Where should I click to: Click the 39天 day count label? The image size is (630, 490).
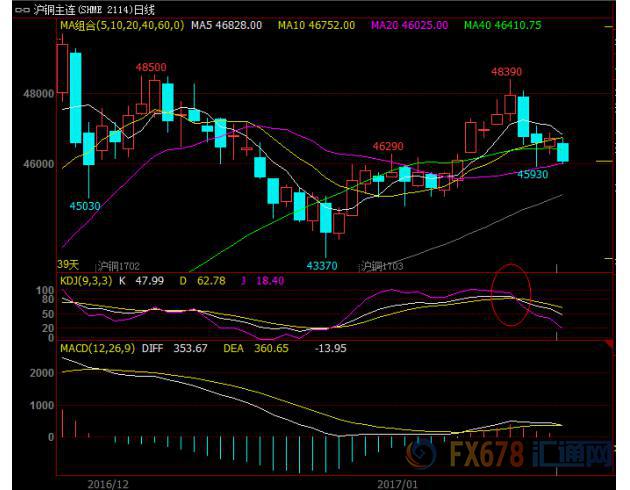(x=68, y=264)
